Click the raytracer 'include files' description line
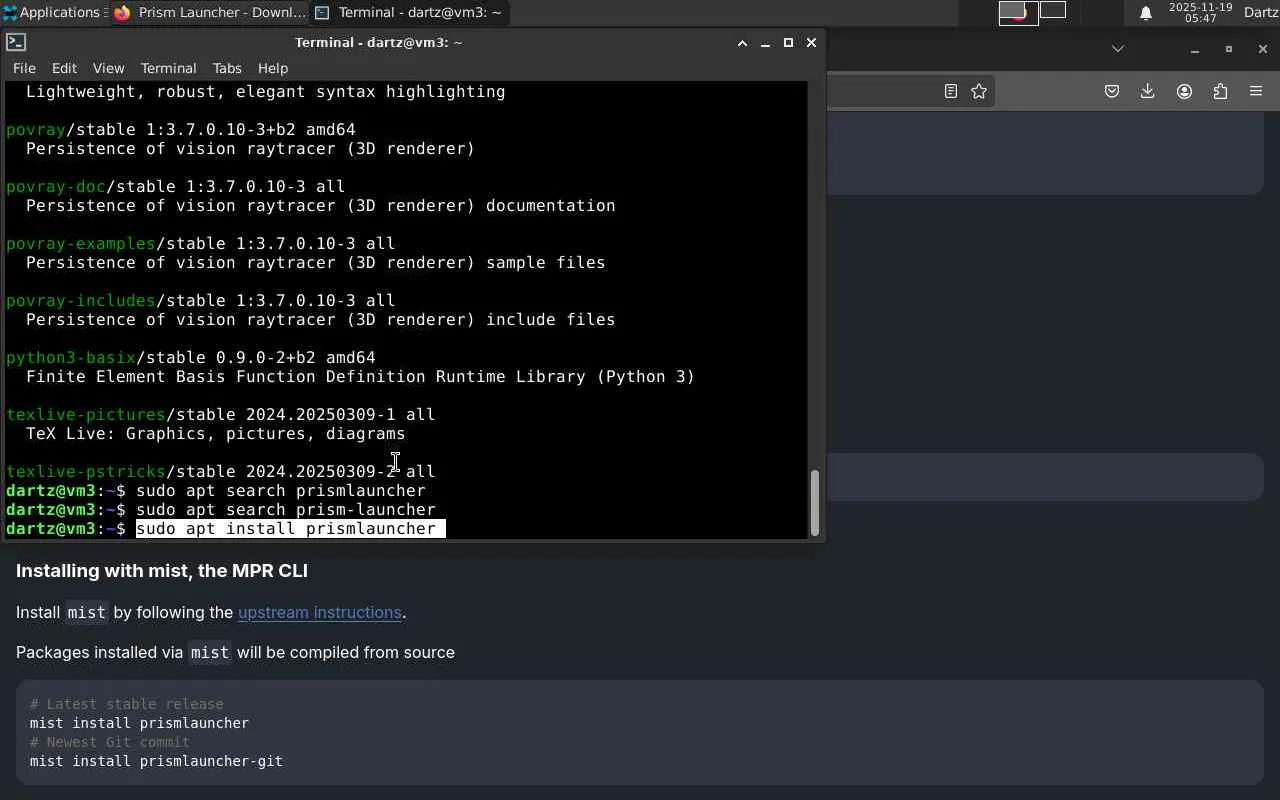Screen dimensions: 1280x800 [x=321, y=319]
